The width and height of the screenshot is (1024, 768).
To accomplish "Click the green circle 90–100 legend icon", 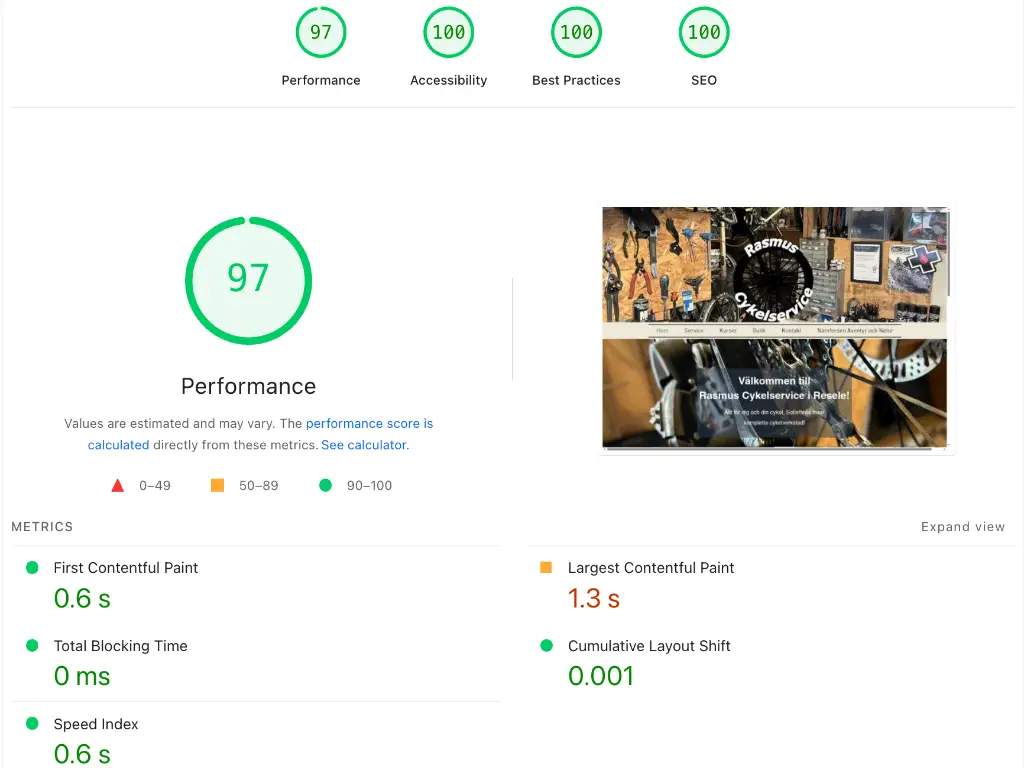I will coord(325,486).
